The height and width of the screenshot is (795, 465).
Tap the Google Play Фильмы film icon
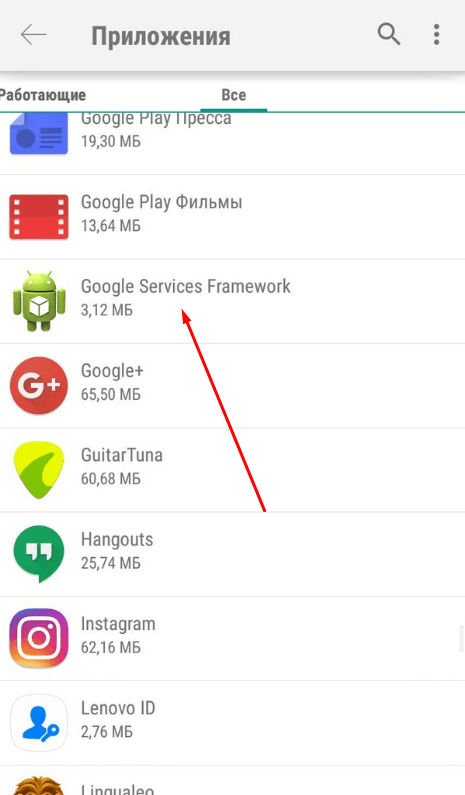pyautogui.click(x=39, y=216)
